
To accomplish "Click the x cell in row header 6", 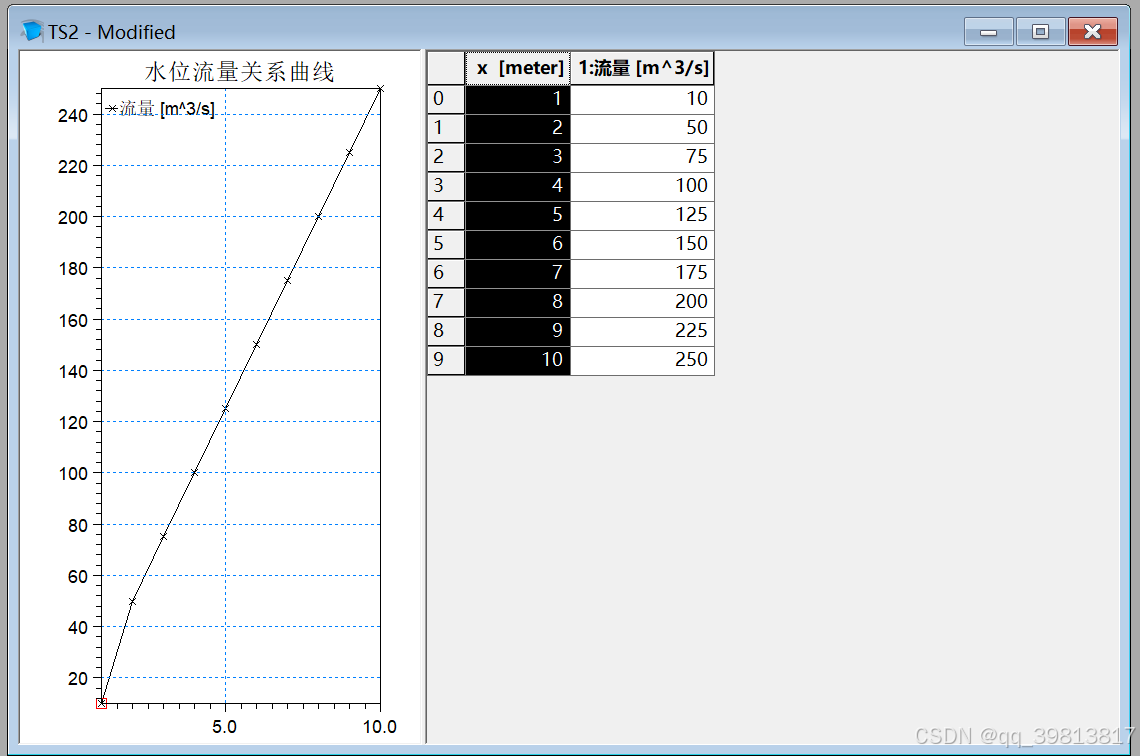I will click(518, 273).
